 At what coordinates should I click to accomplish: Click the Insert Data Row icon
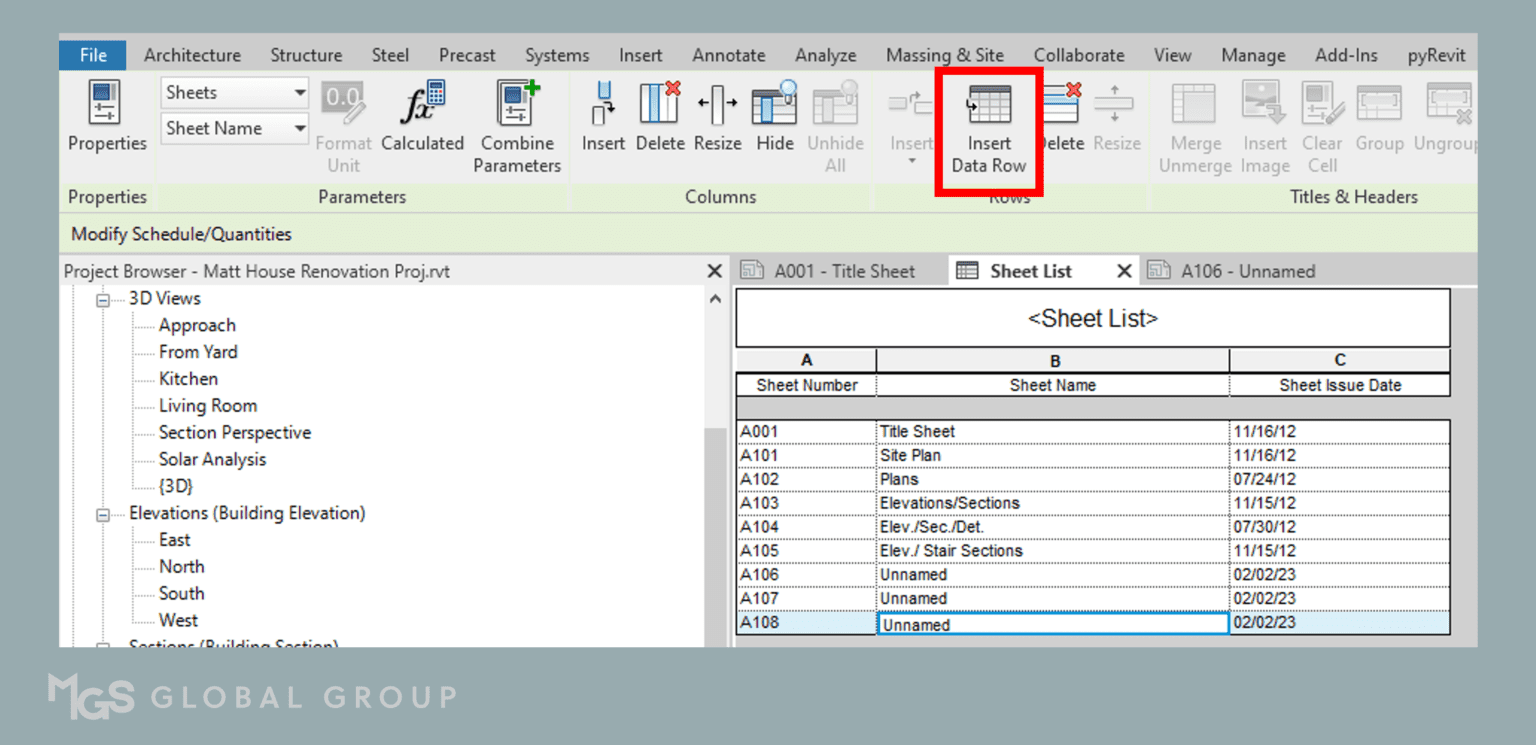pyautogui.click(x=988, y=106)
